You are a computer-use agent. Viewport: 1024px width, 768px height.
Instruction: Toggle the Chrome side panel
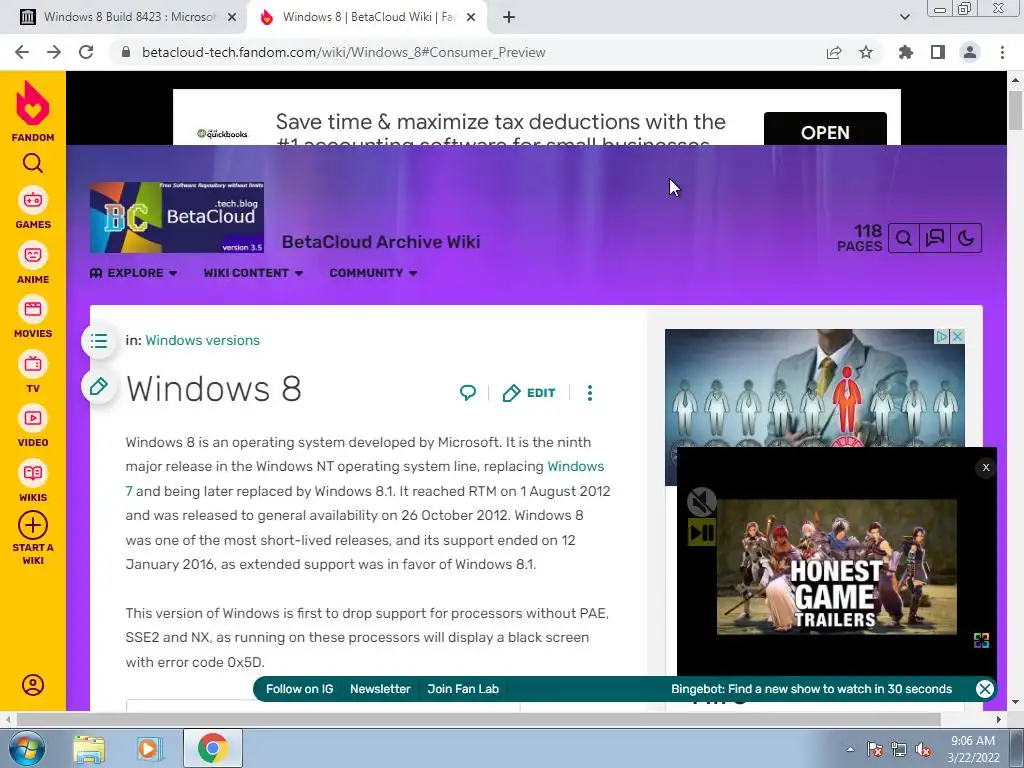tap(938, 52)
